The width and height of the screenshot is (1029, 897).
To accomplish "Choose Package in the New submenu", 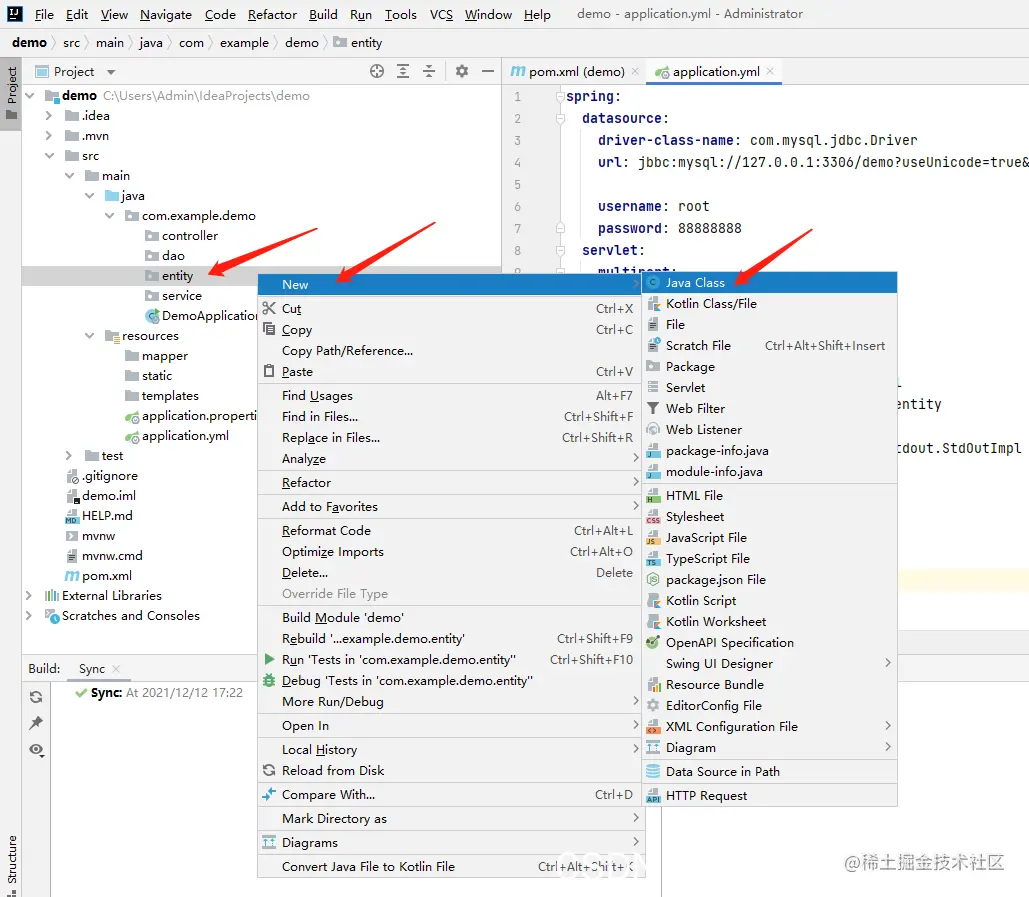I will 770,366.
